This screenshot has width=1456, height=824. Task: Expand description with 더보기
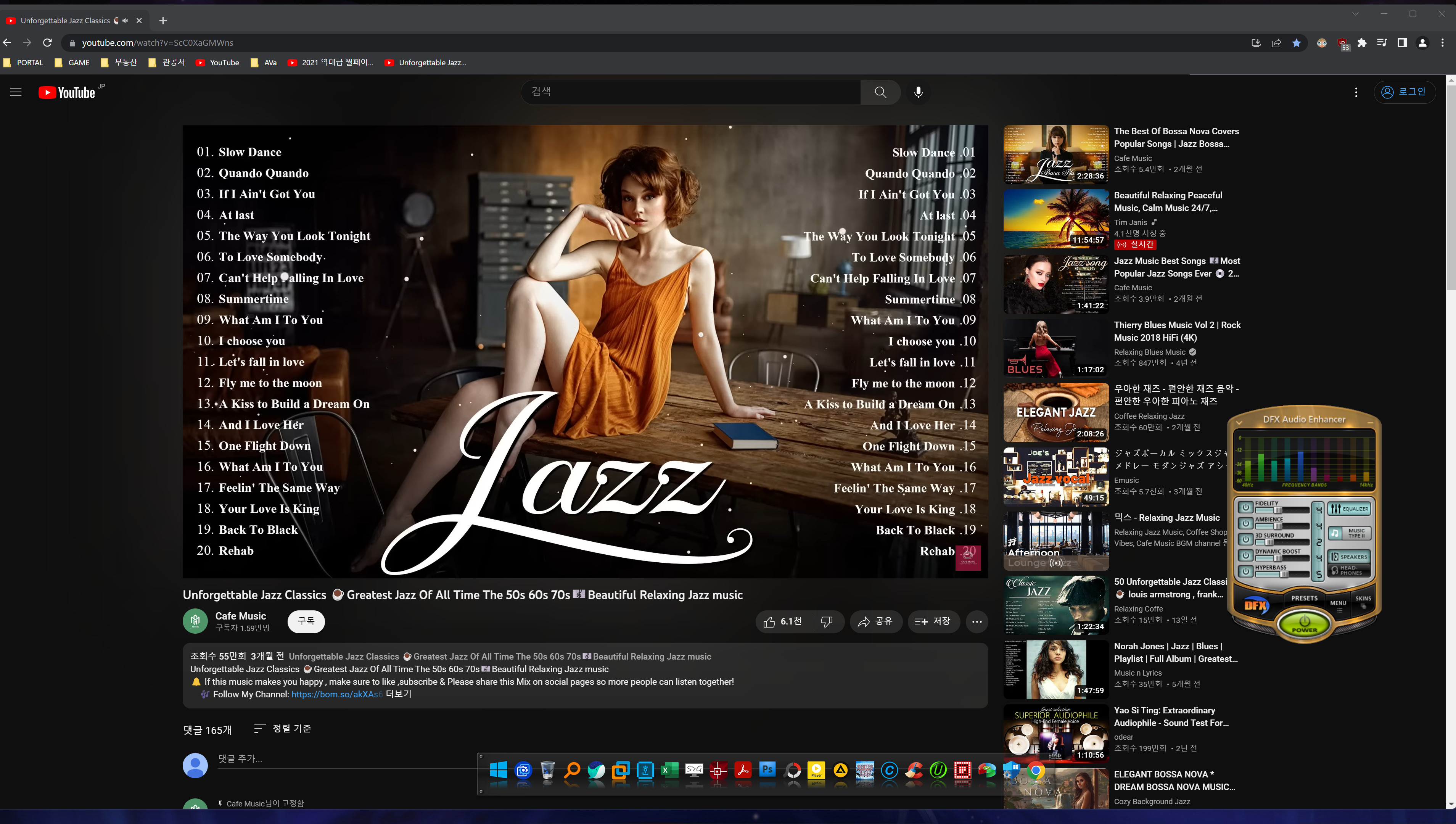[399, 694]
